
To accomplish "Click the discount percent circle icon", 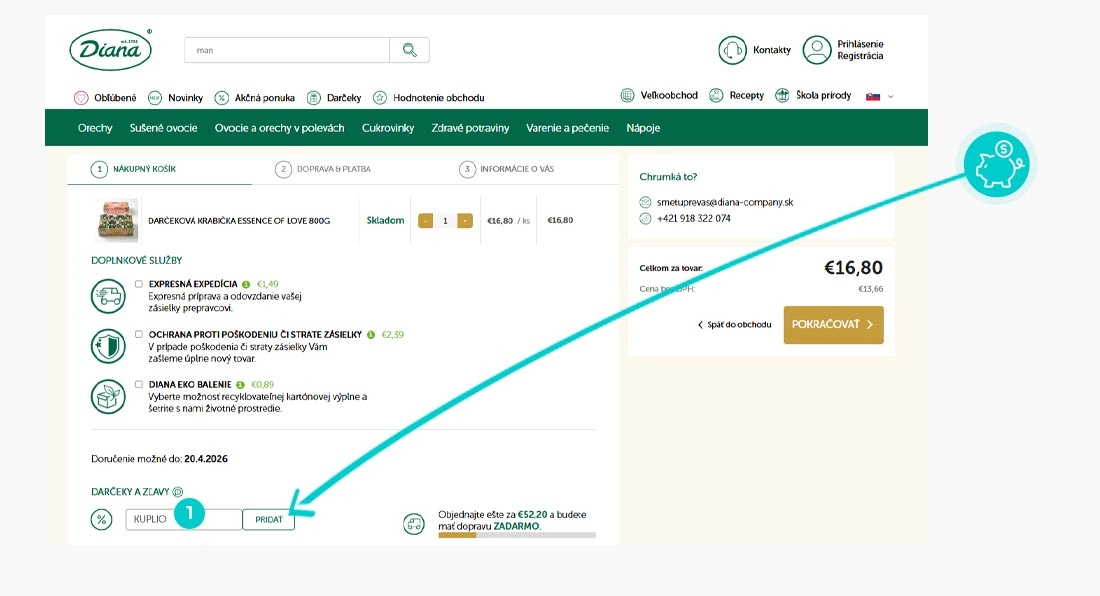I will coord(102,520).
